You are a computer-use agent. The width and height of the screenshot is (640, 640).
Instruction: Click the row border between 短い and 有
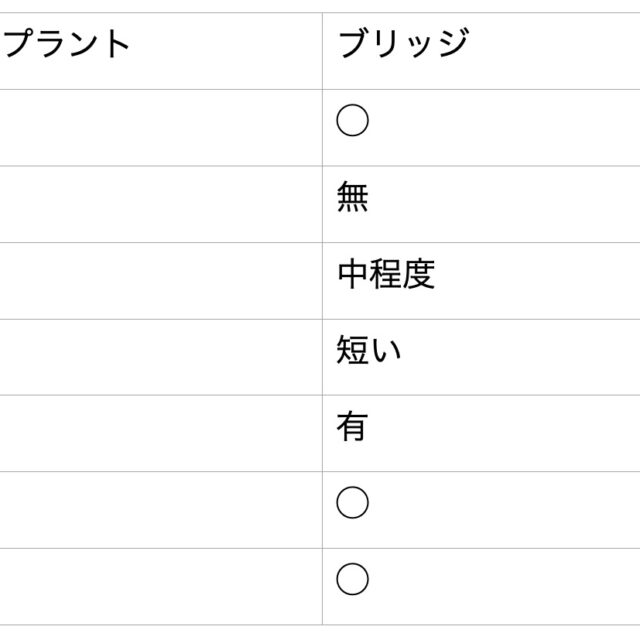480,395
